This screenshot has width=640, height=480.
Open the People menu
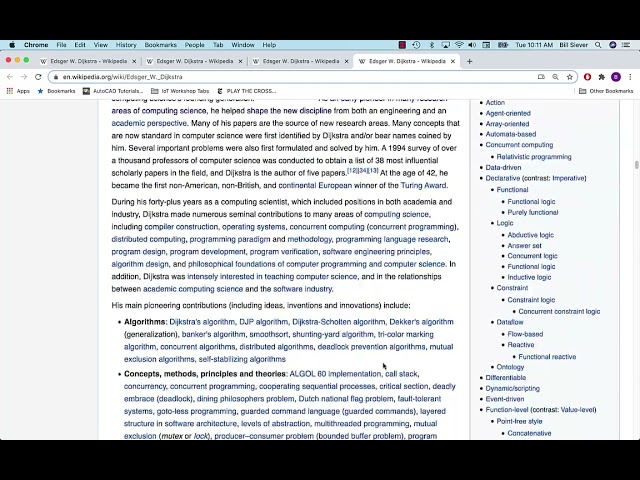point(194,45)
